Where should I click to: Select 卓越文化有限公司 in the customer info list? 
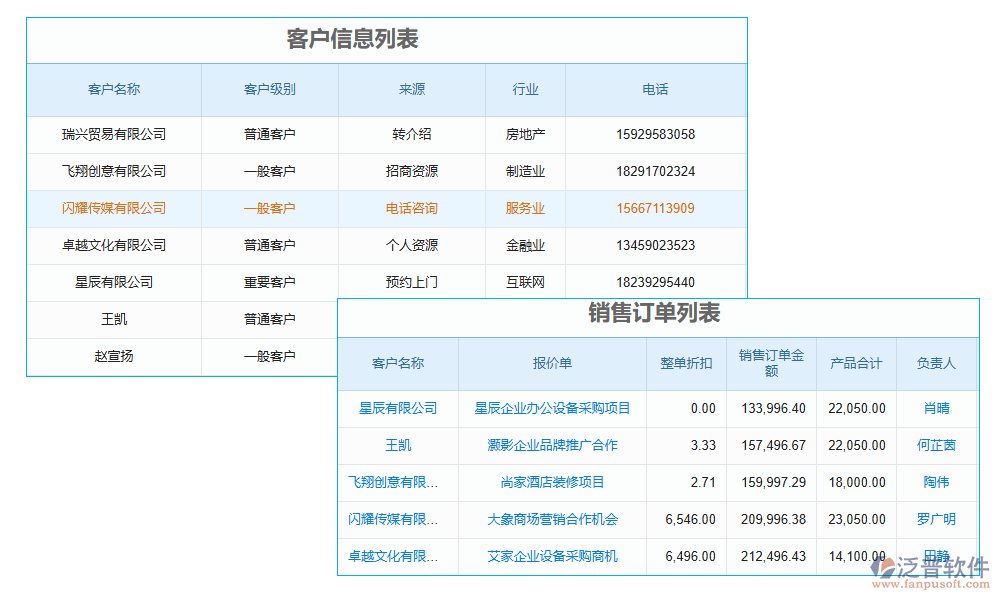114,245
